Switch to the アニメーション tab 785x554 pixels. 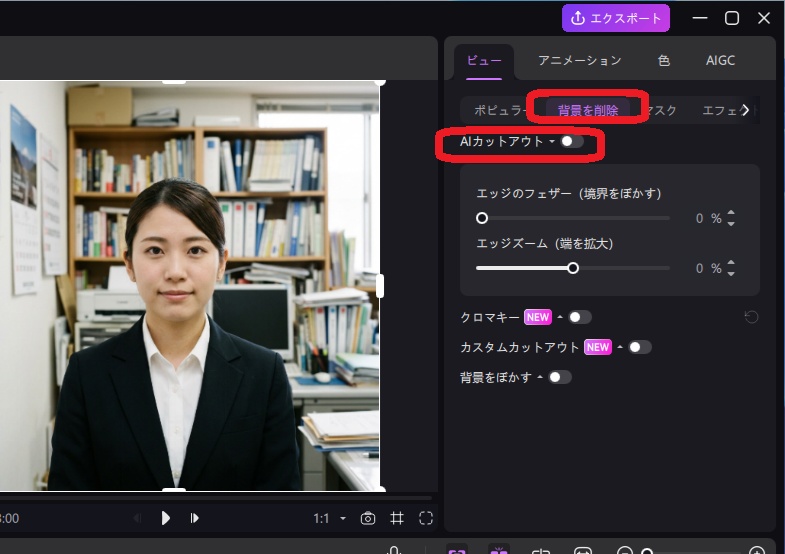point(580,61)
